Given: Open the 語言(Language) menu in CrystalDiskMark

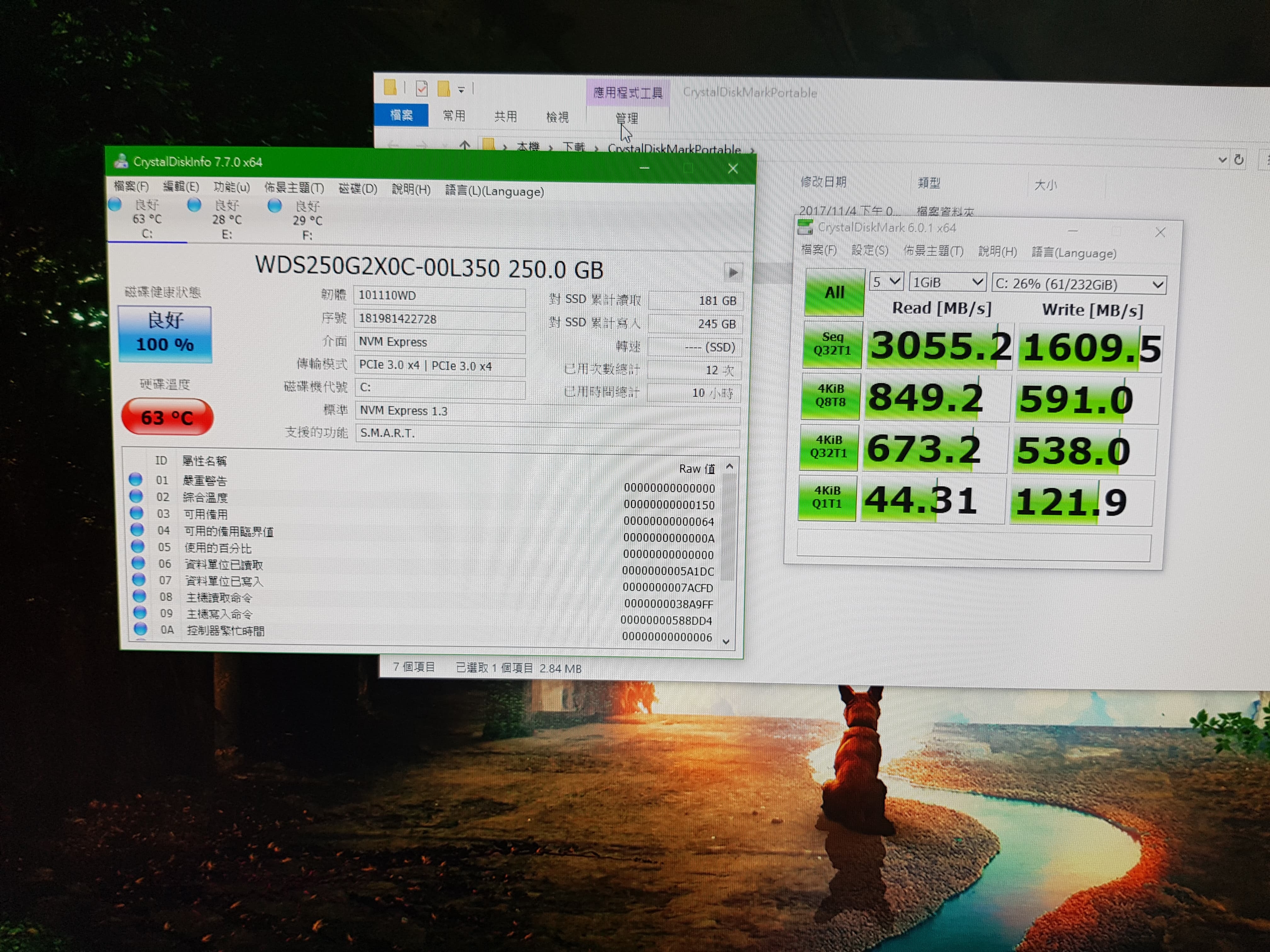Looking at the screenshot, I should 1074,252.
